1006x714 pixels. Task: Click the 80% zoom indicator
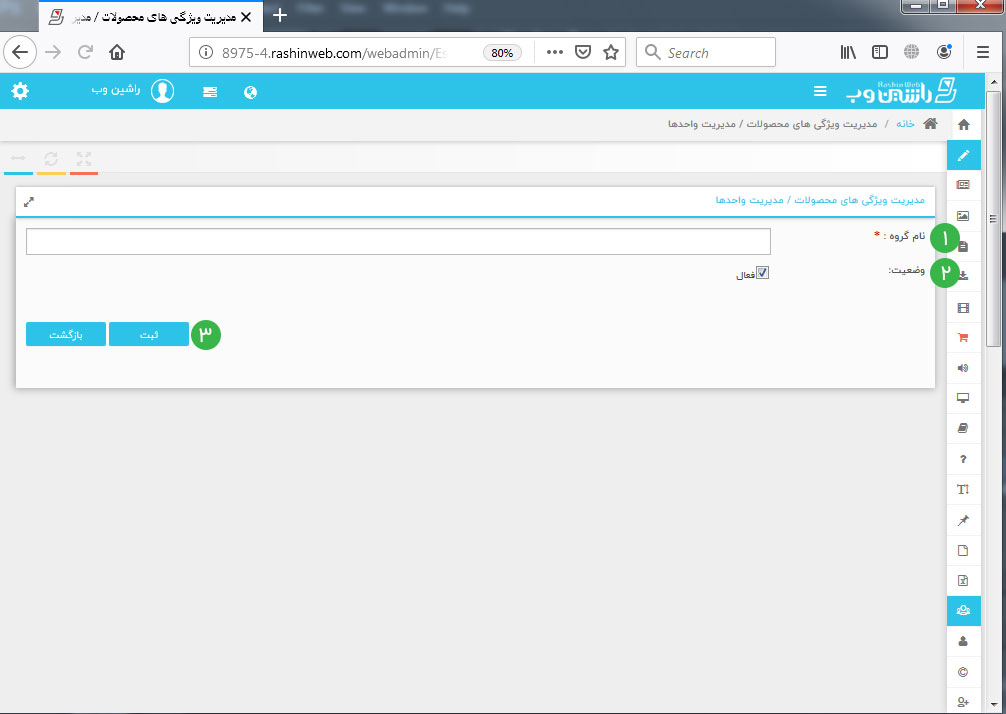click(x=502, y=53)
